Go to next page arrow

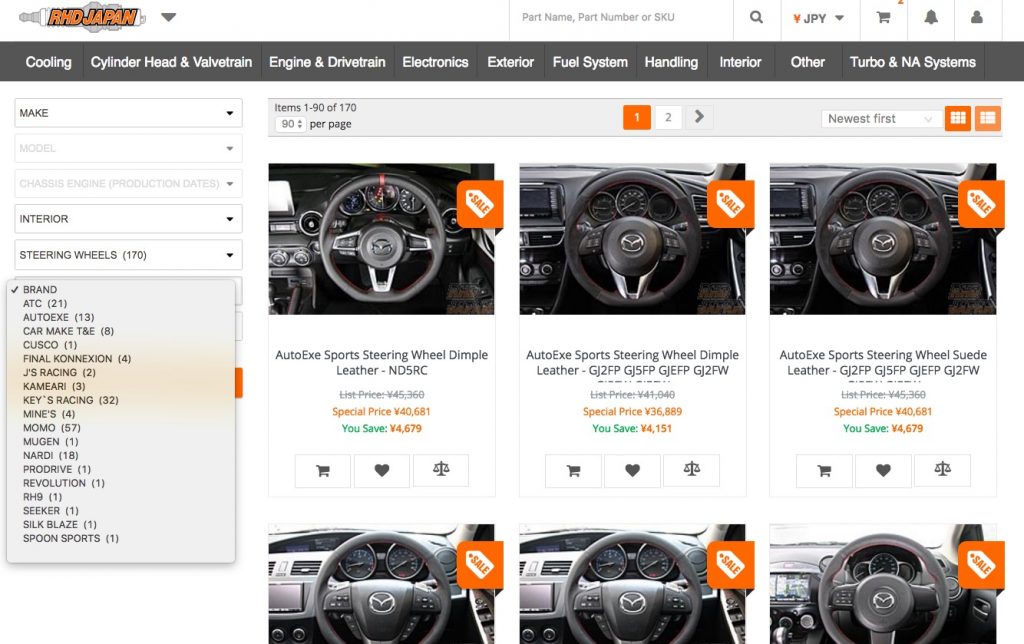pyautogui.click(x=699, y=117)
